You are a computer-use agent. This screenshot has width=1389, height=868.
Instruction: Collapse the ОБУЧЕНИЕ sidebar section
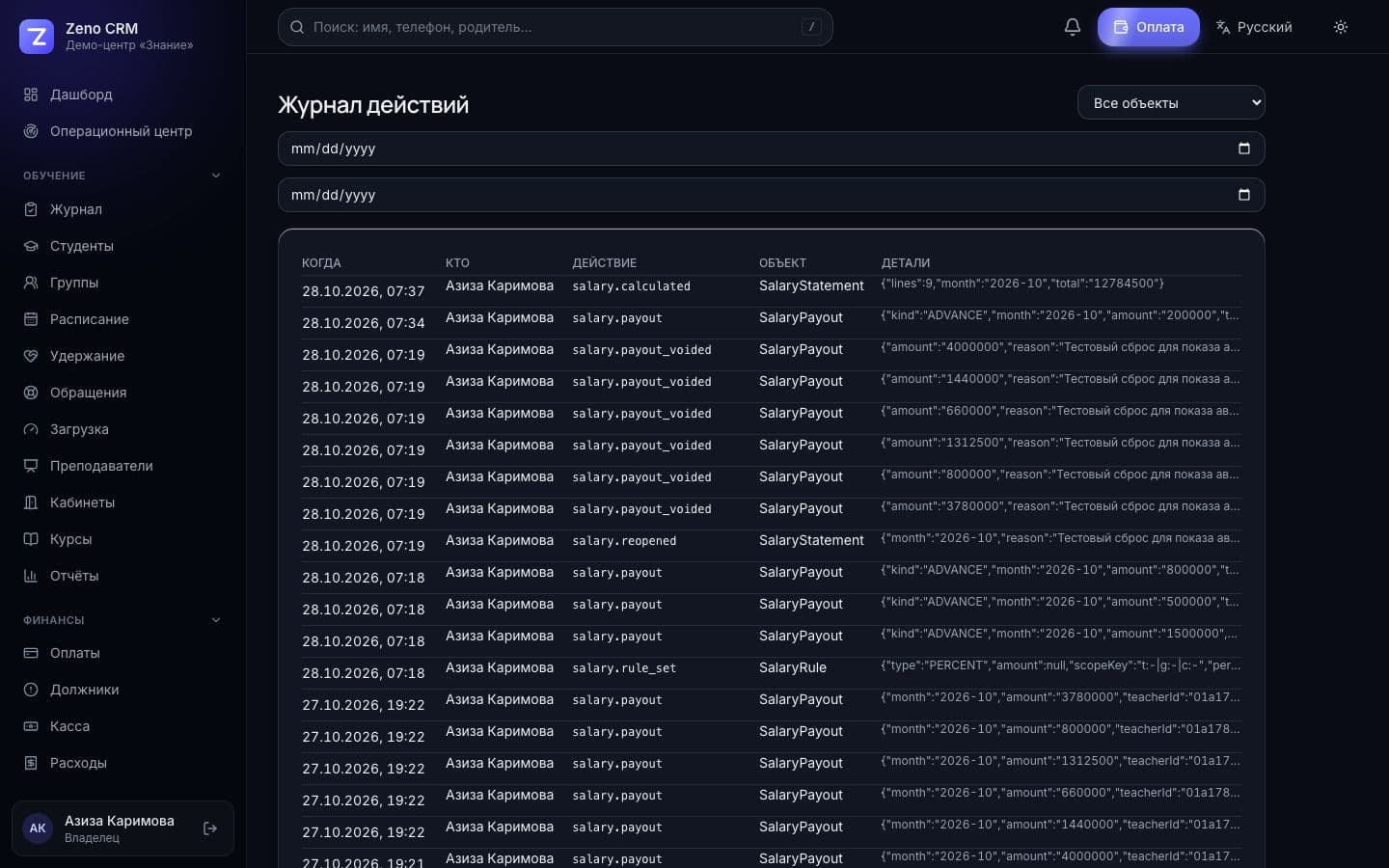click(x=215, y=176)
